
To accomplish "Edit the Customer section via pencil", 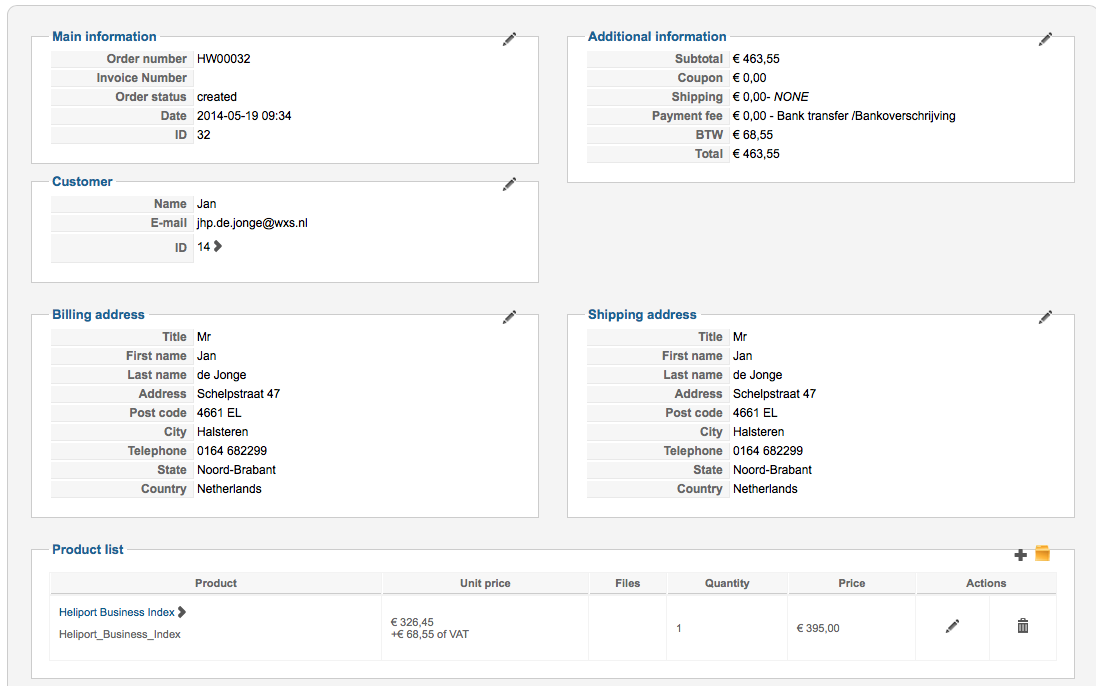I will click(x=509, y=184).
